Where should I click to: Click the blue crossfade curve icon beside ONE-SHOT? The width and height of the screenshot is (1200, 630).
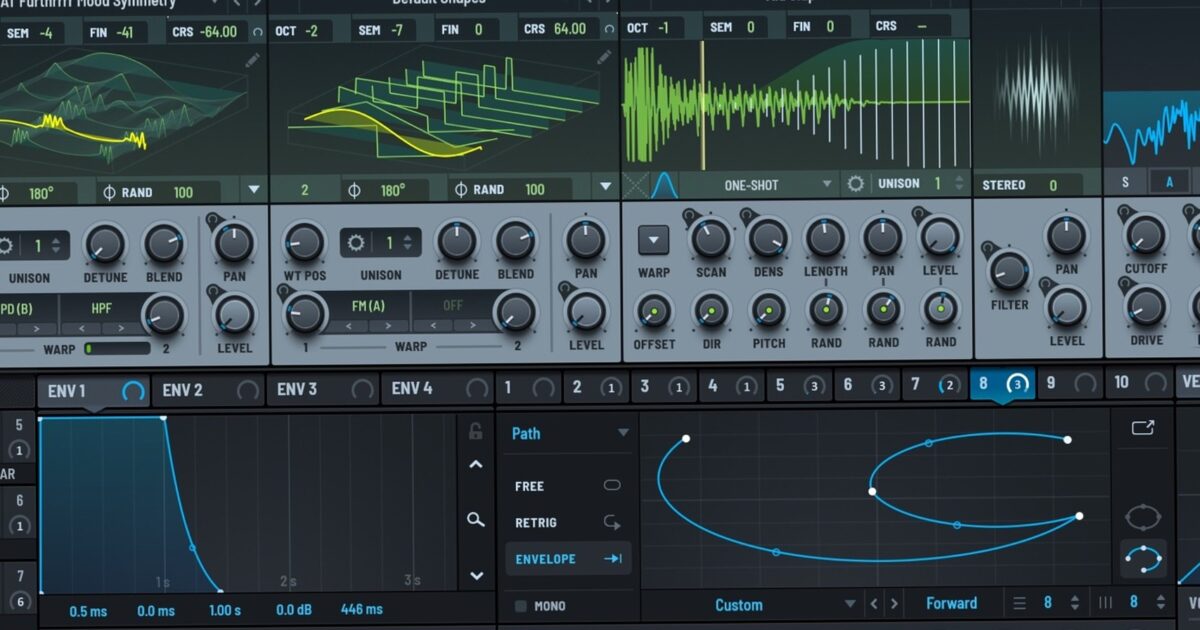point(664,183)
